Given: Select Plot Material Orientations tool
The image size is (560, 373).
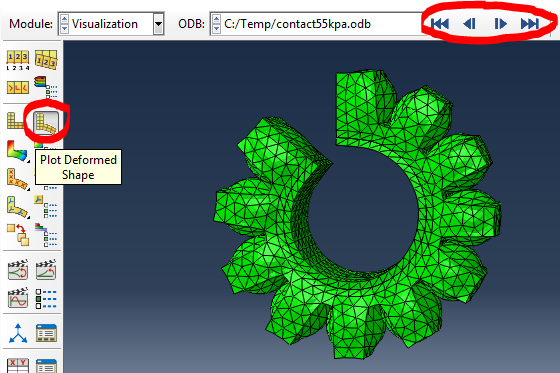Looking at the screenshot, I should (18, 207).
